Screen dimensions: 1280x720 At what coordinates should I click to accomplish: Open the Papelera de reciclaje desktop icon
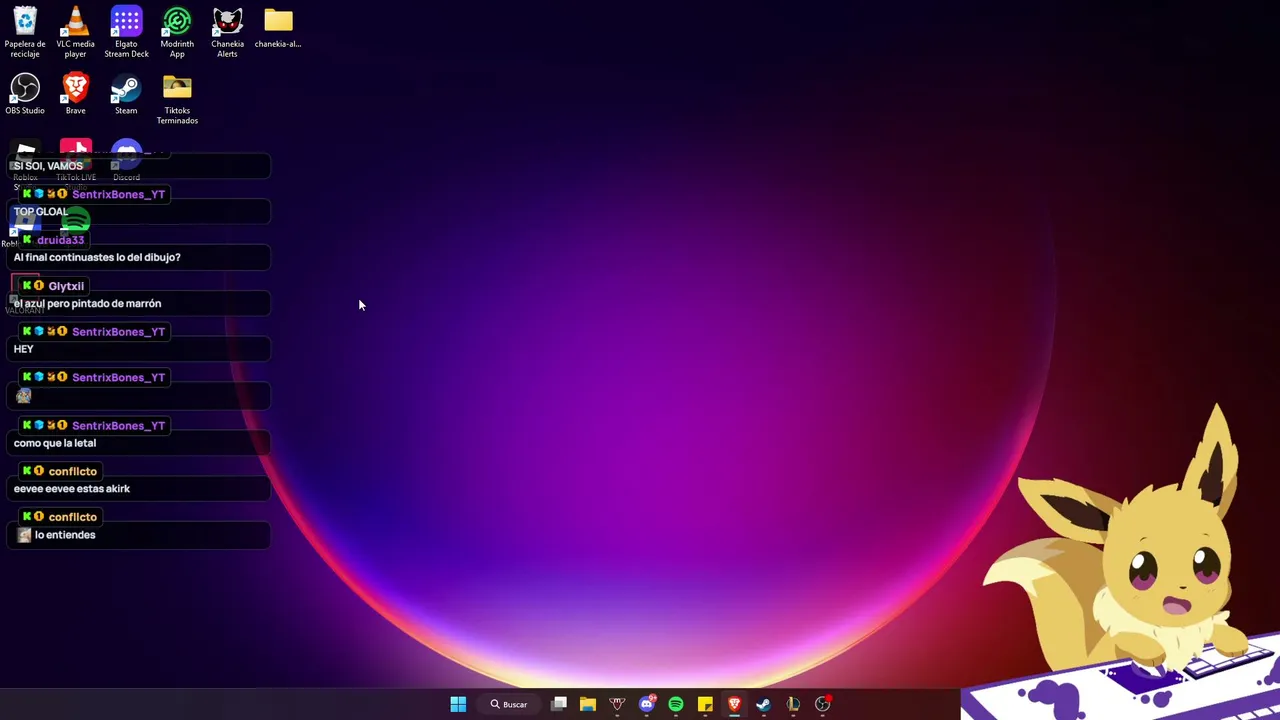25,32
